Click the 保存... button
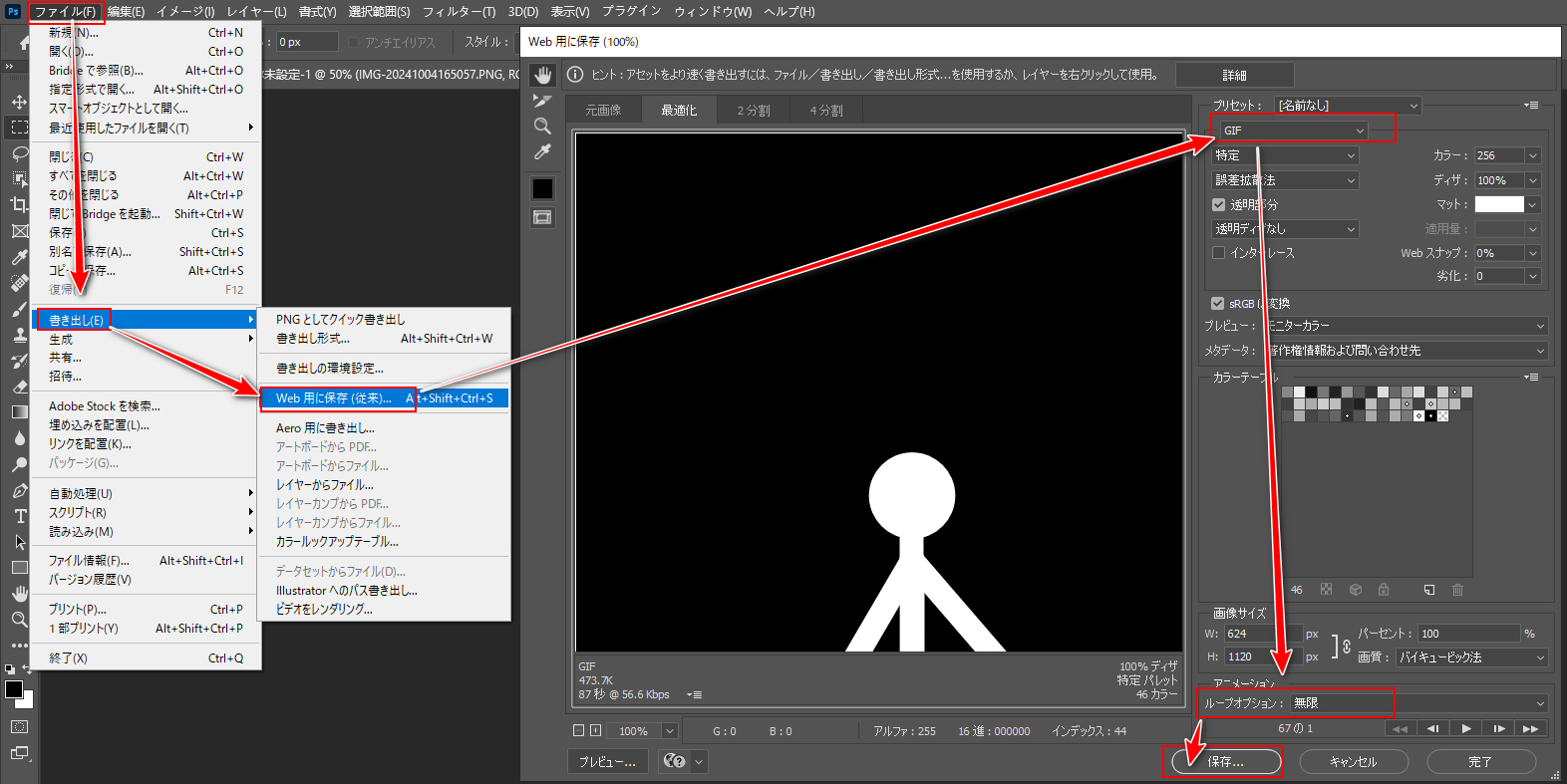This screenshot has height=784, width=1567. 1226,762
